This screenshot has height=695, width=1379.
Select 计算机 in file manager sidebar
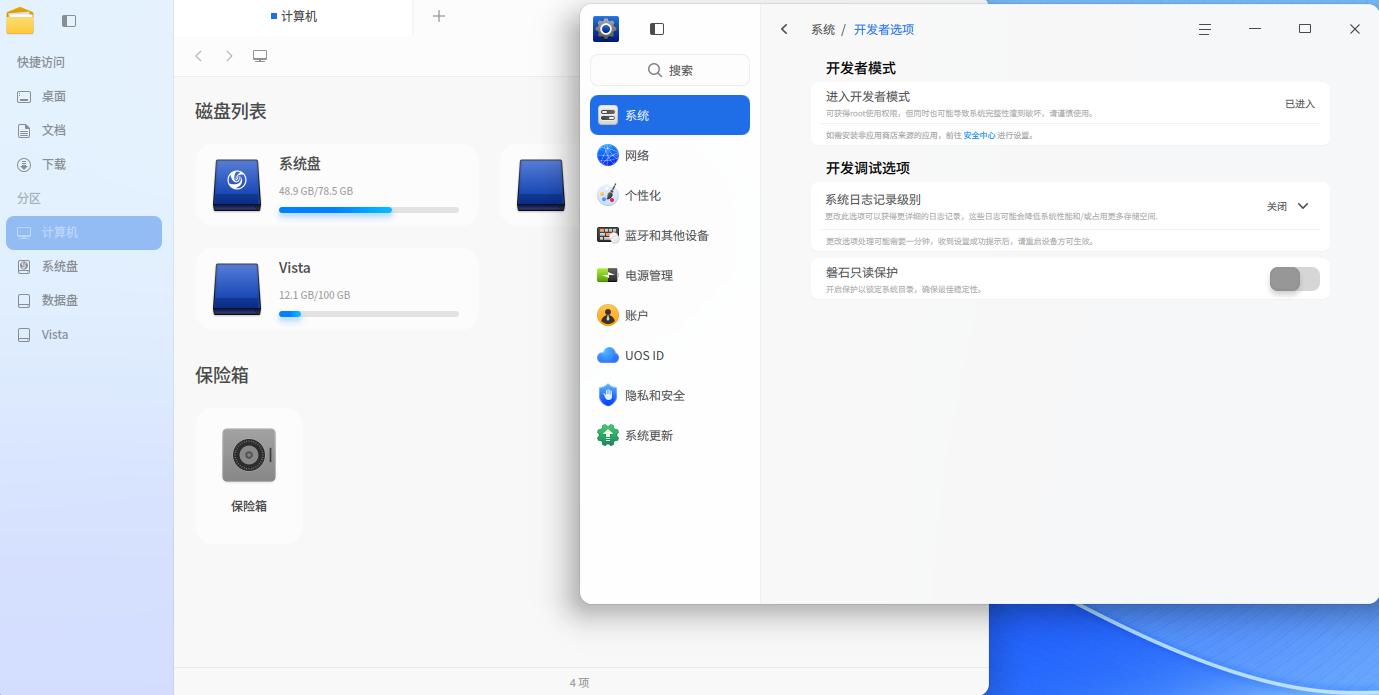[x=84, y=232]
